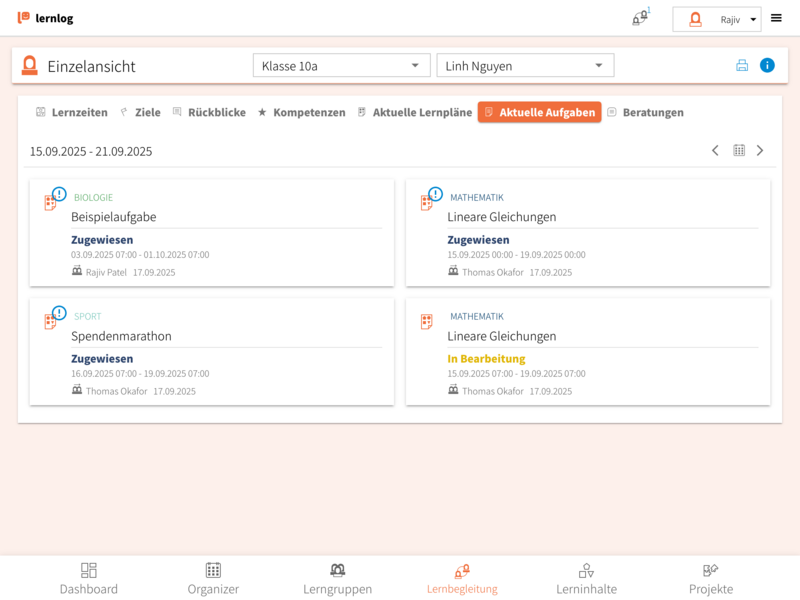Go to next week arrow
Screen dimensions: 800x600
(x=760, y=151)
